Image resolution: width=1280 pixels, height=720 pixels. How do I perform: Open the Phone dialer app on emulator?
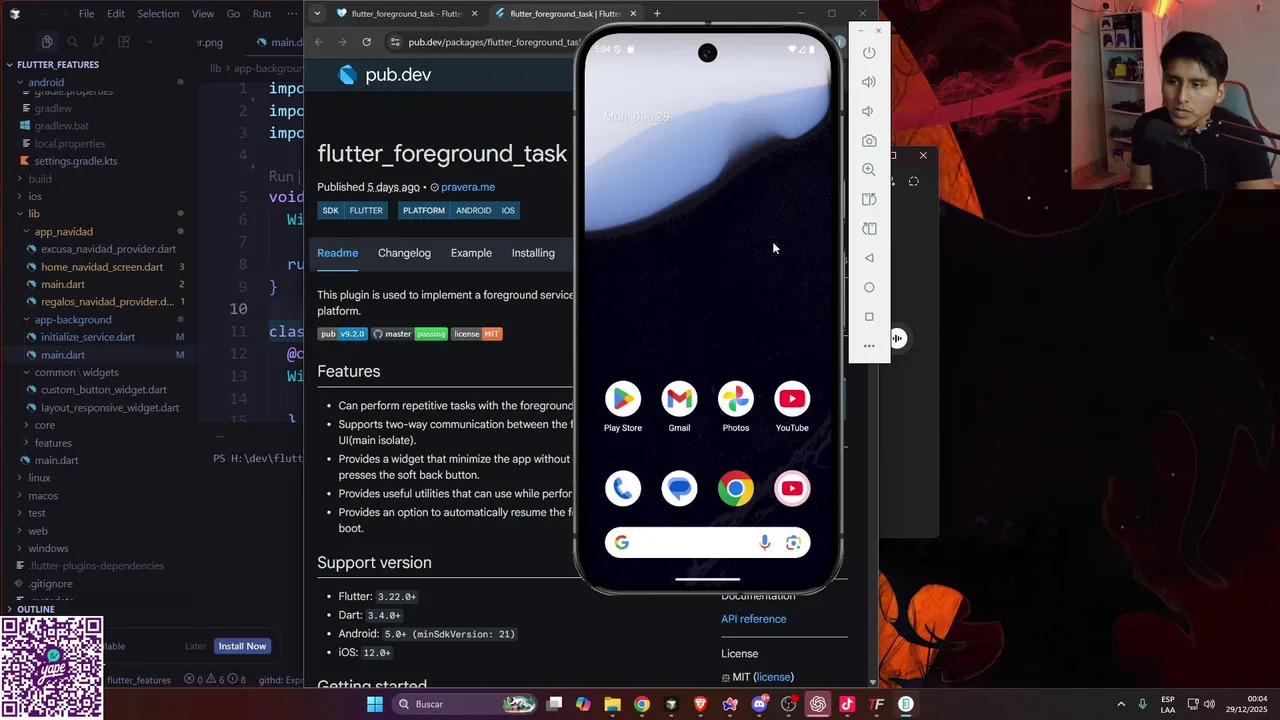click(x=623, y=488)
